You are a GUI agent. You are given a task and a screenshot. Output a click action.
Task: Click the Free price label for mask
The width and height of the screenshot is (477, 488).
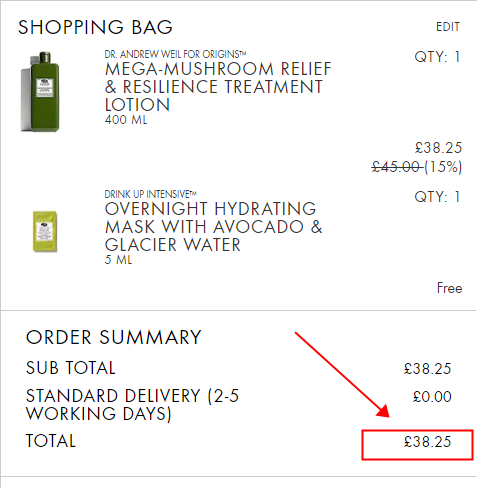point(449,288)
